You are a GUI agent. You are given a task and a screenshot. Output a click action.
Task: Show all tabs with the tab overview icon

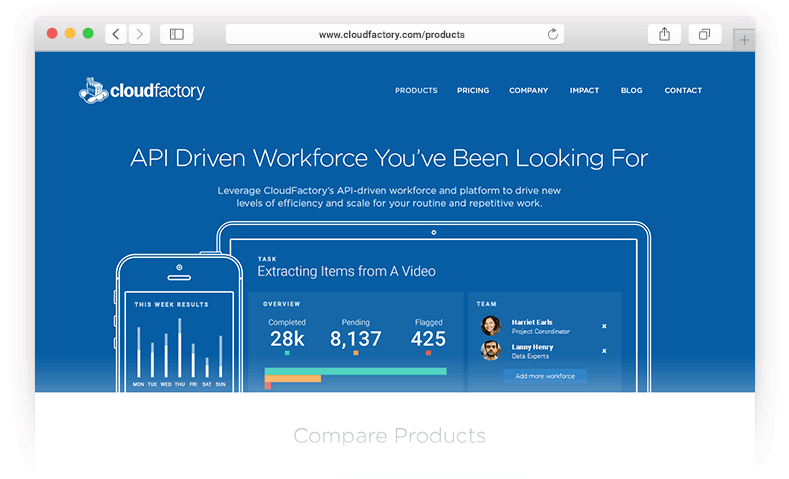704,34
